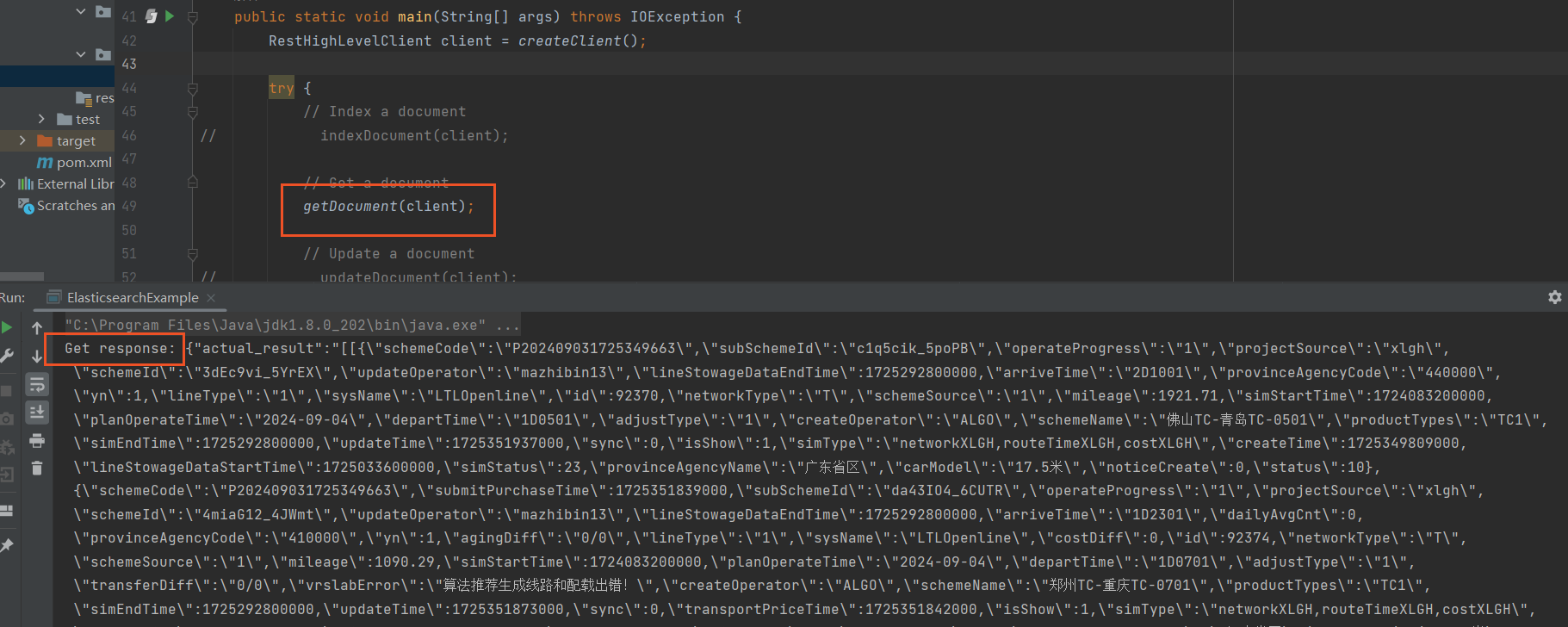Toggle the fold marker at line 51

pos(193,254)
